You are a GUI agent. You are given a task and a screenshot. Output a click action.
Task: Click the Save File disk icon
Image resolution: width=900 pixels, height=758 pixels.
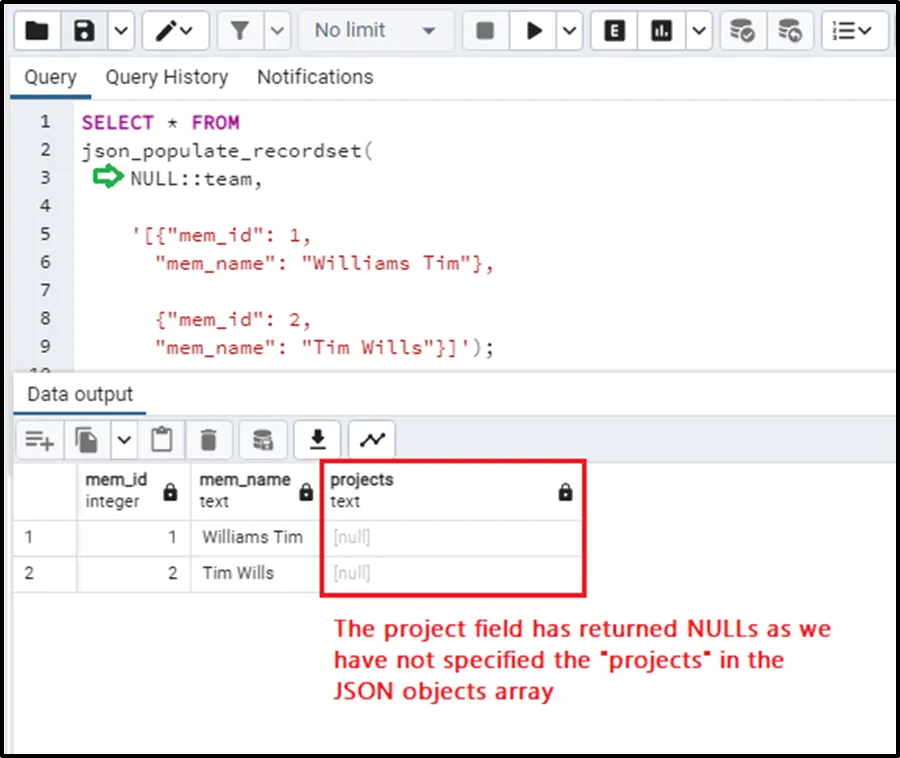coord(84,31)
